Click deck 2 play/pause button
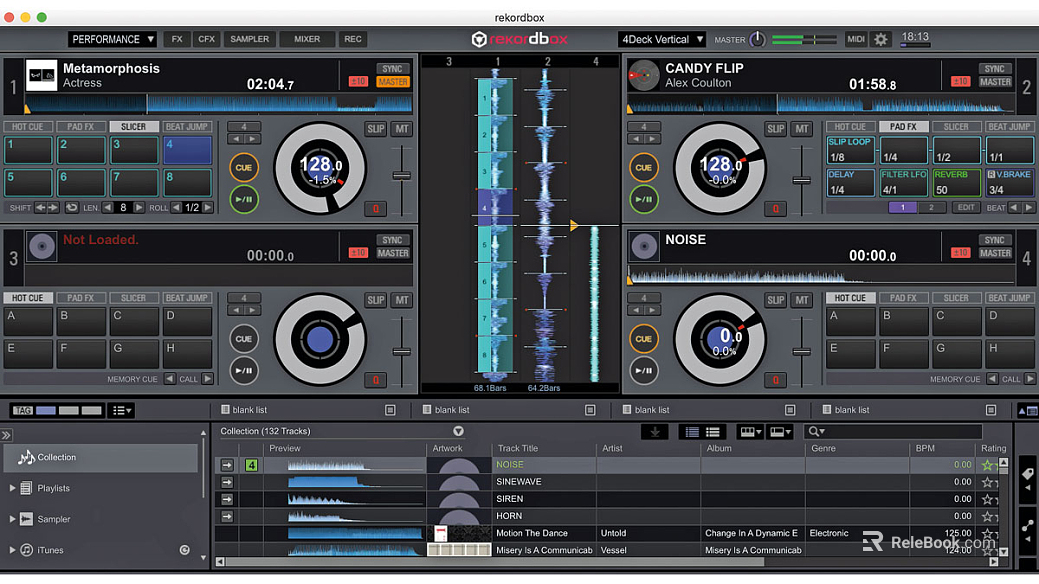Image resolution: width=1039 pixels, height=584 pixels. point(643,200)
